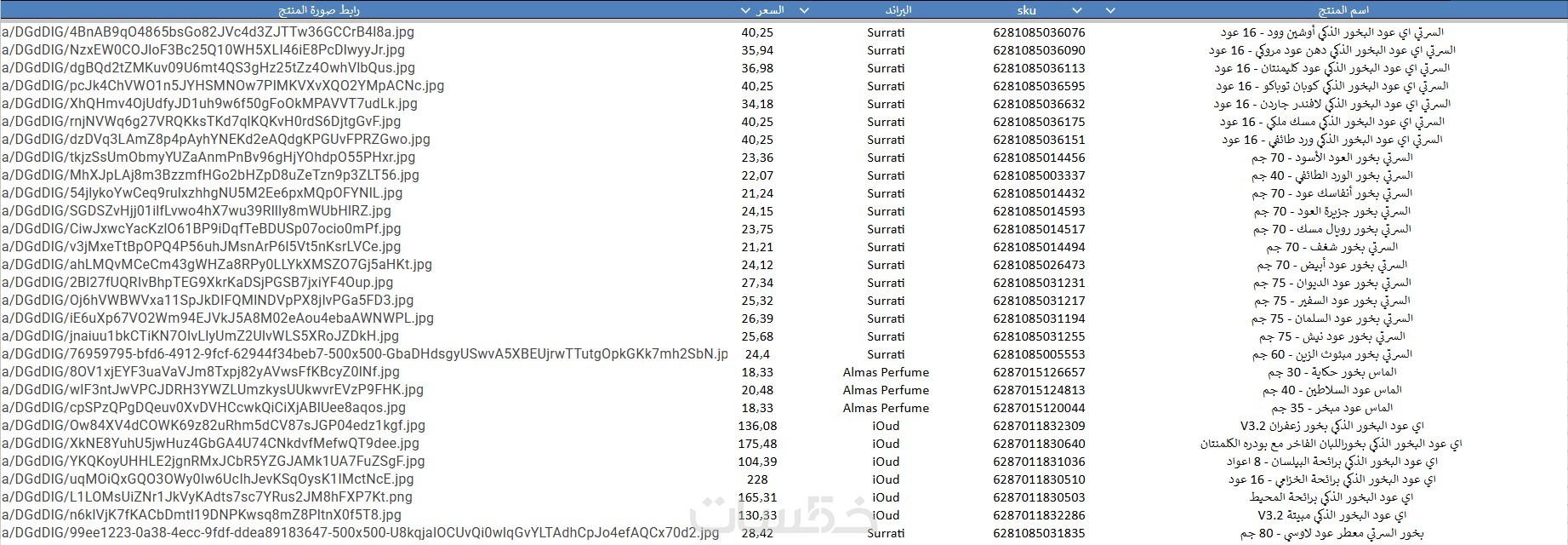Select image link starting 99ee1223-0a38-4ecc

coord(360,533)
